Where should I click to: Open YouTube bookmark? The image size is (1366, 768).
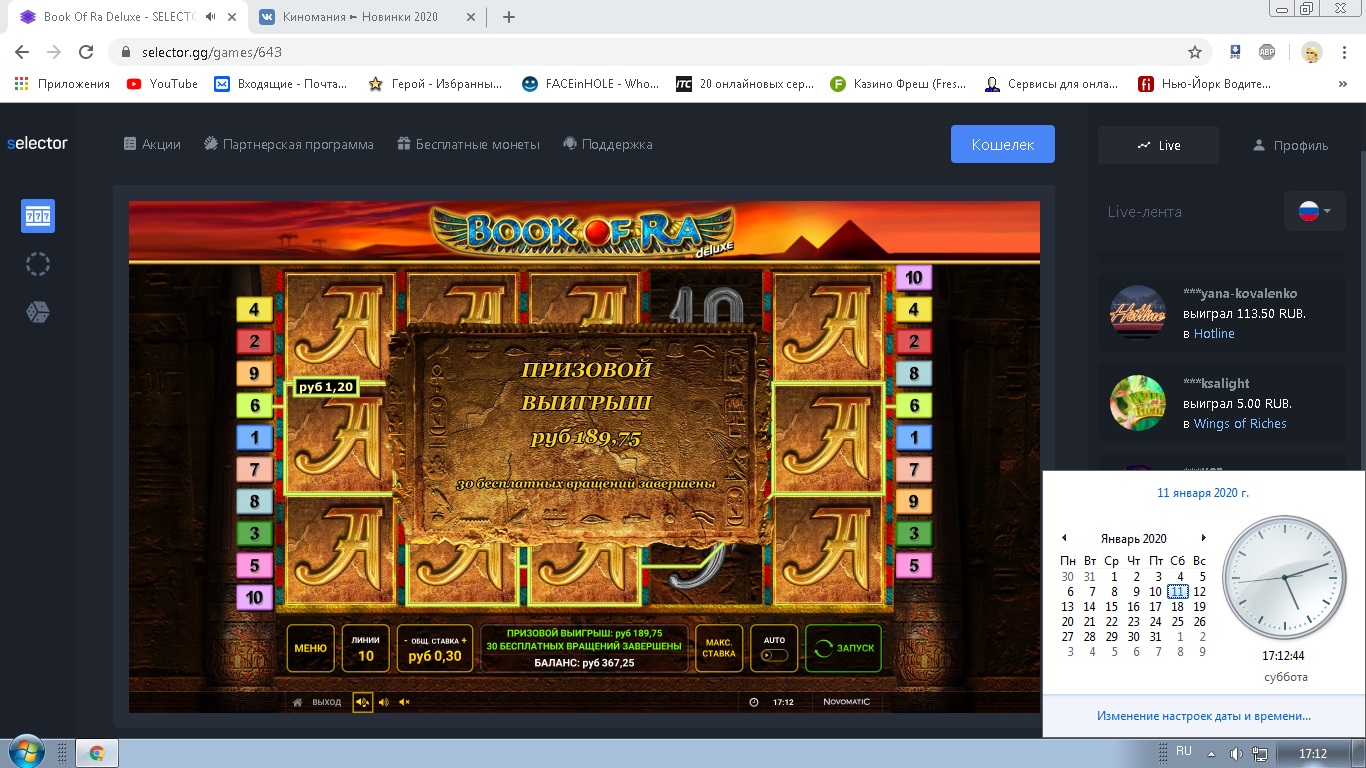163,84
